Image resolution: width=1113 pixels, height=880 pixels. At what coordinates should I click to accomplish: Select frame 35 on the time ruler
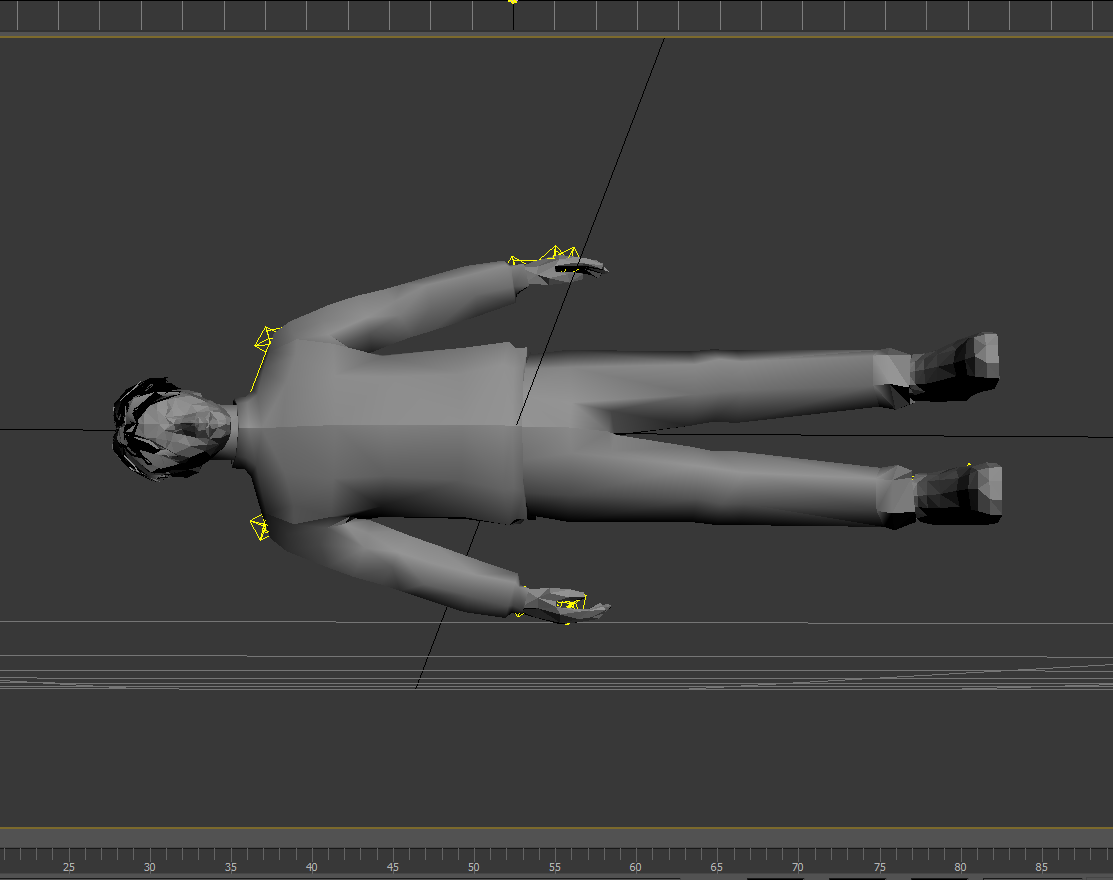point(231,867)
